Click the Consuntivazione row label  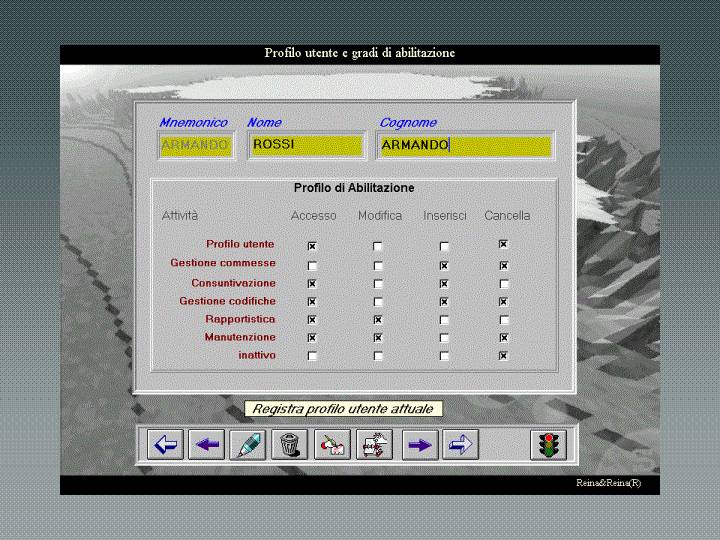(x=234, y=283)
